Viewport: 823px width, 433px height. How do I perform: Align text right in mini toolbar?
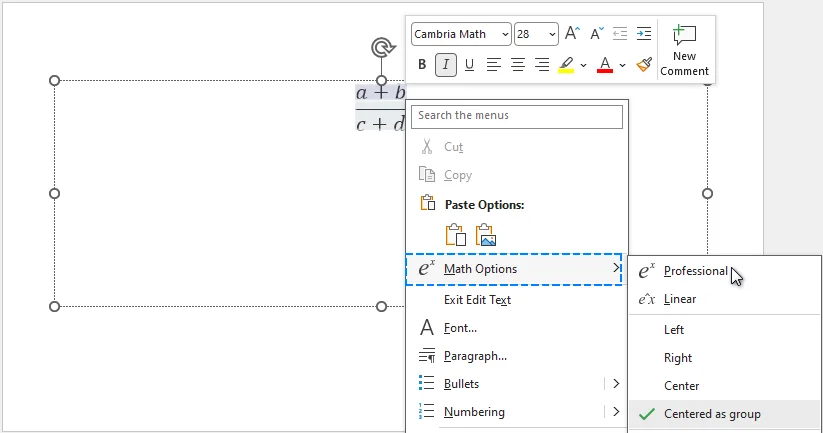pyautogui.click(x=542, y=65)
